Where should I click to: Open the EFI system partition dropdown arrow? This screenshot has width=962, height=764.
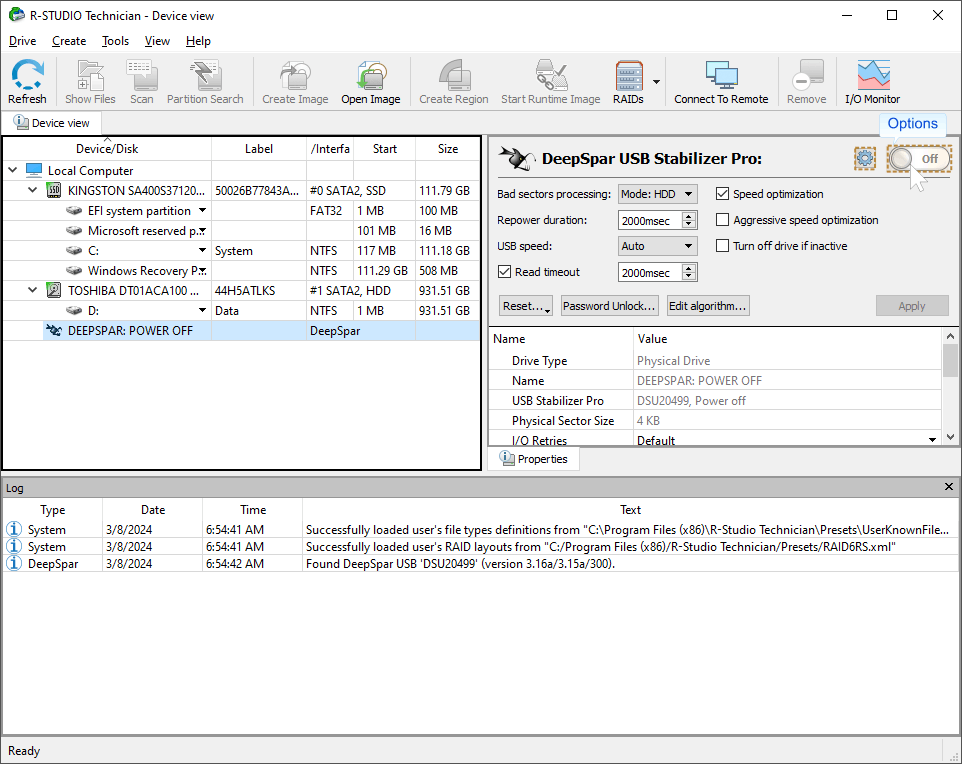(x=202, y=210)
